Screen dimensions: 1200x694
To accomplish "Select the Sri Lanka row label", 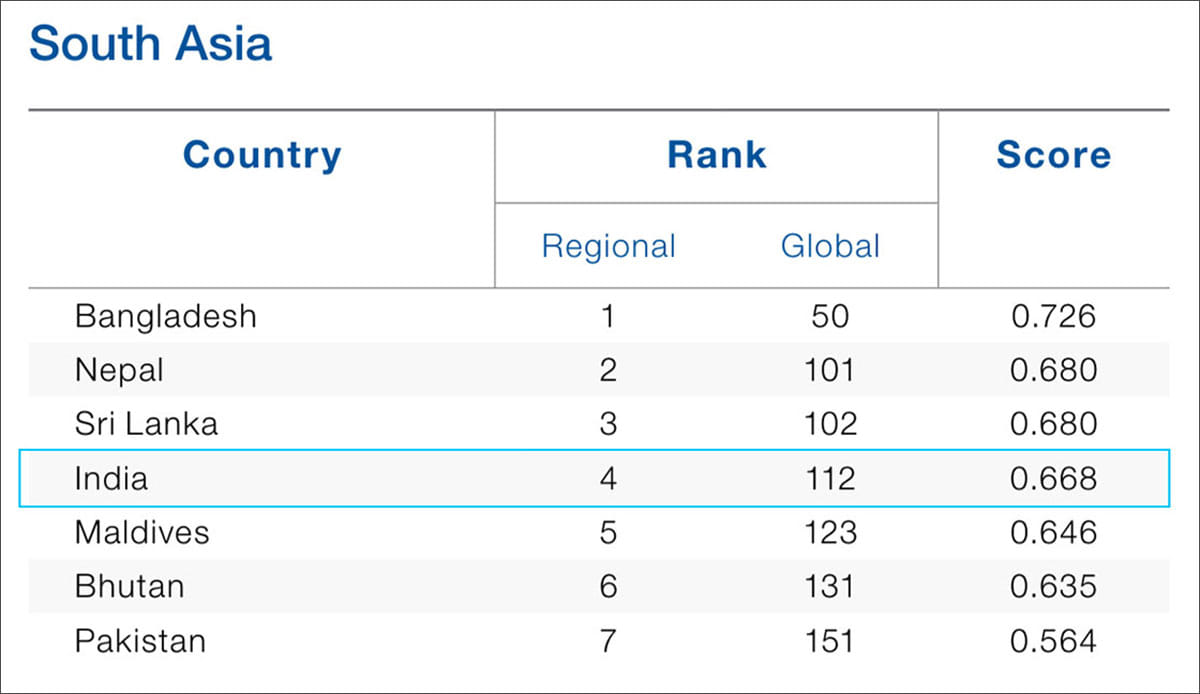I will [x=146, y=424].
